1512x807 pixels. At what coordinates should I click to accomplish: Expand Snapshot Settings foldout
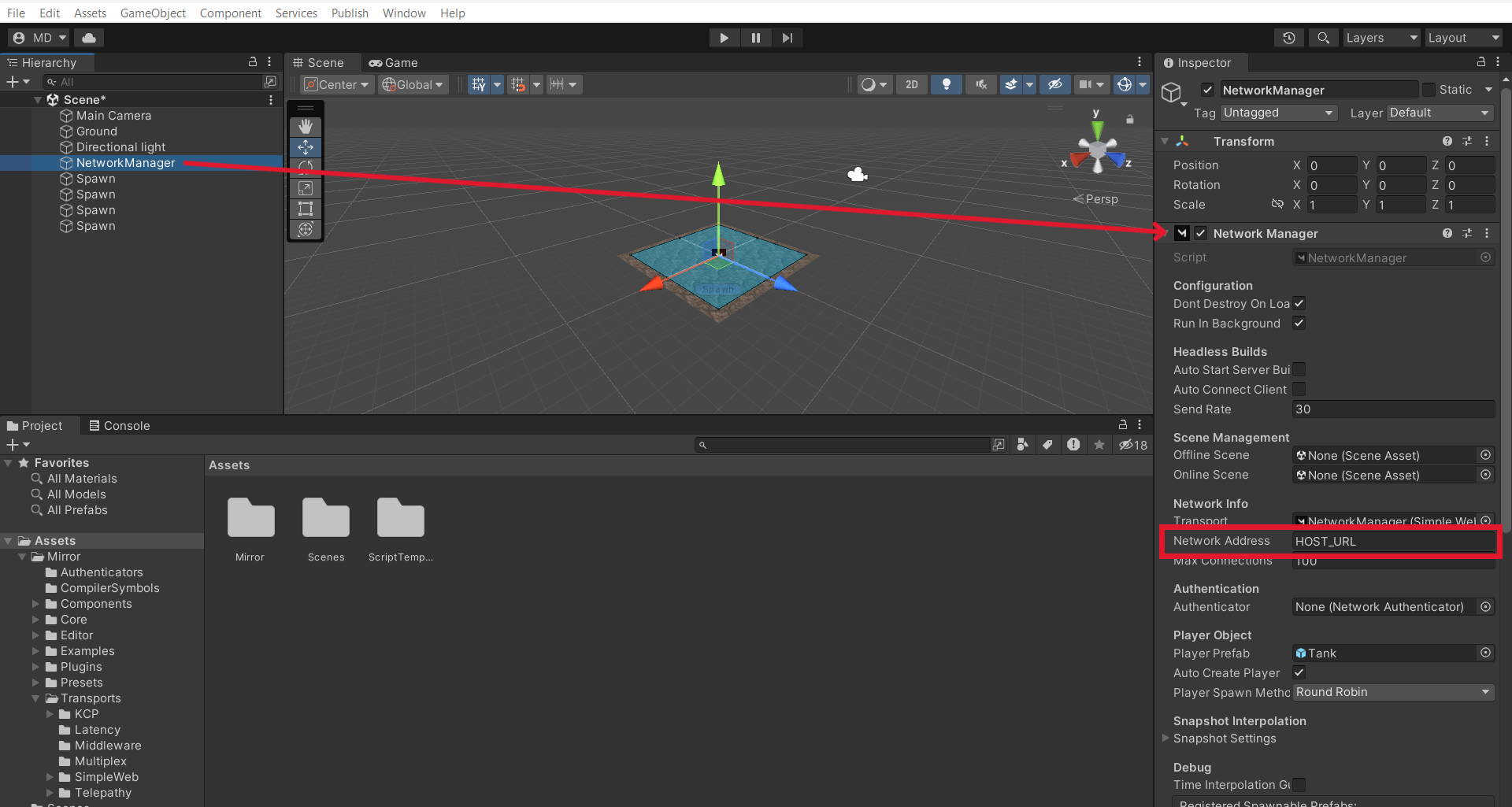point(1165,739)
